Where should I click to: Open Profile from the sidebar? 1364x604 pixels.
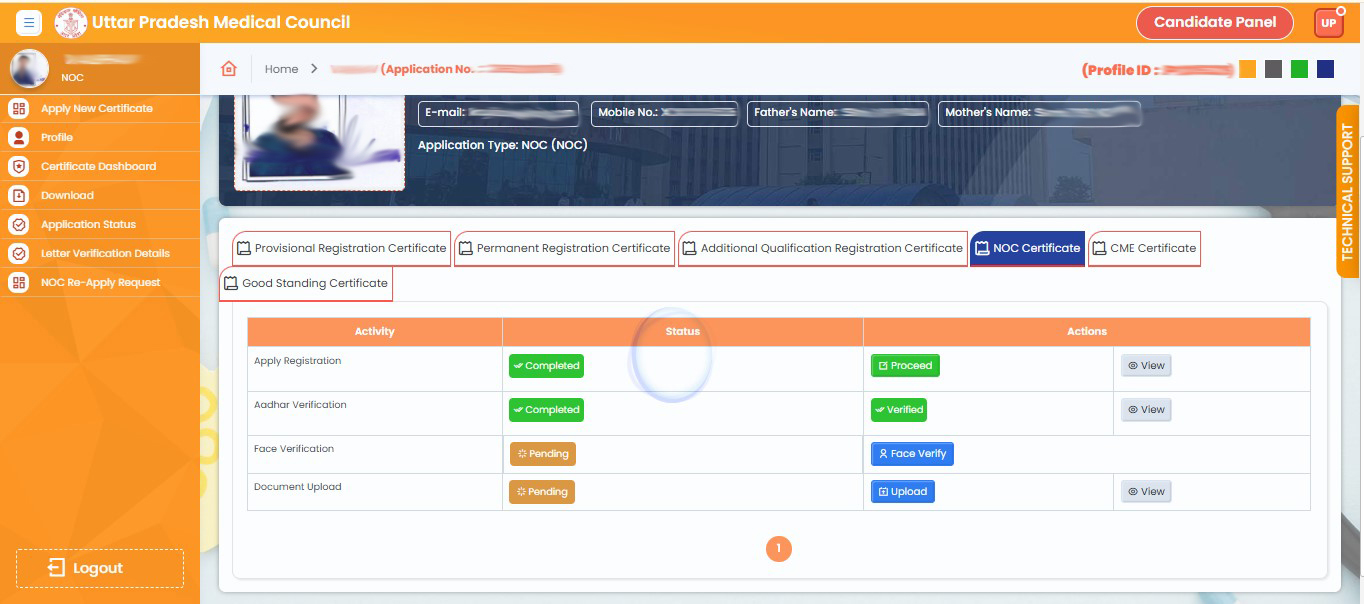click(x=56, y=137)
